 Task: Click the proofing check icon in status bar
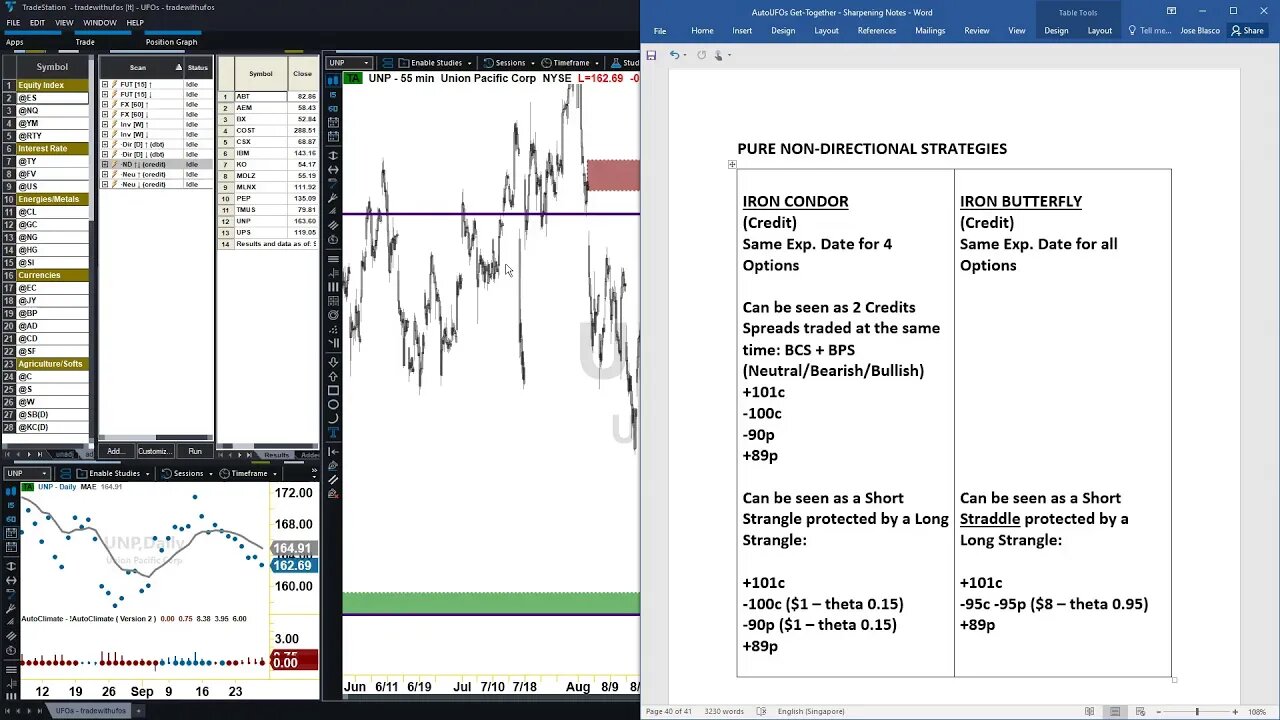pyautogui.click(x=762, y=711)
